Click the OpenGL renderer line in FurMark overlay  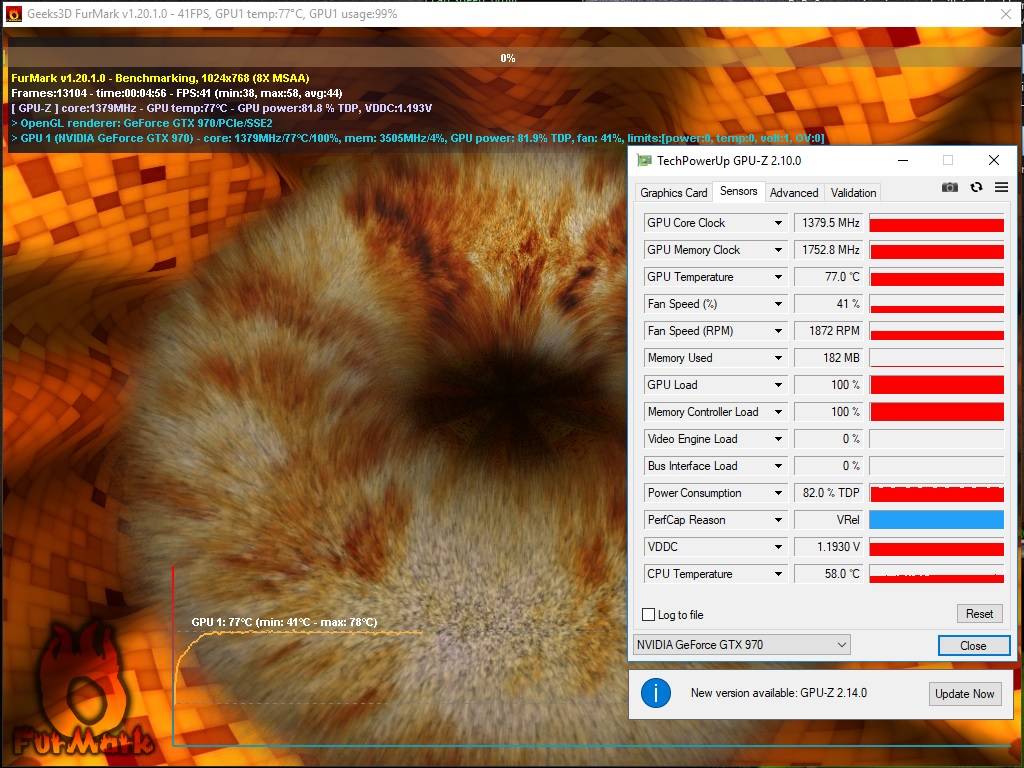pos(142,123)
